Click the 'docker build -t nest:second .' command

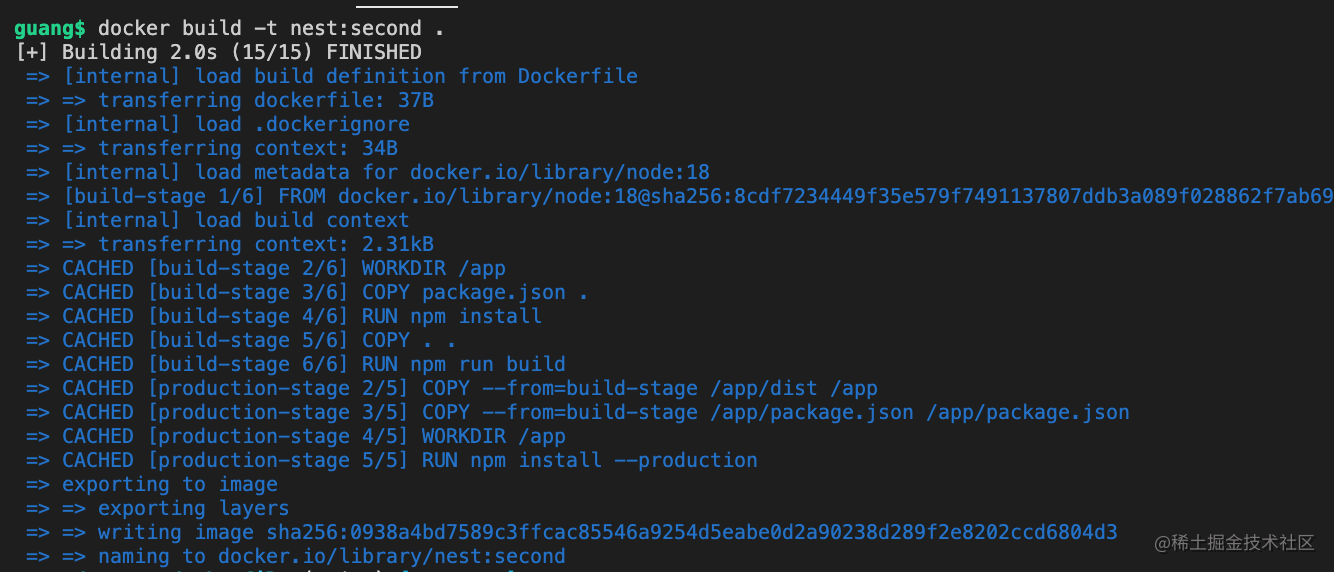point(270,28)
